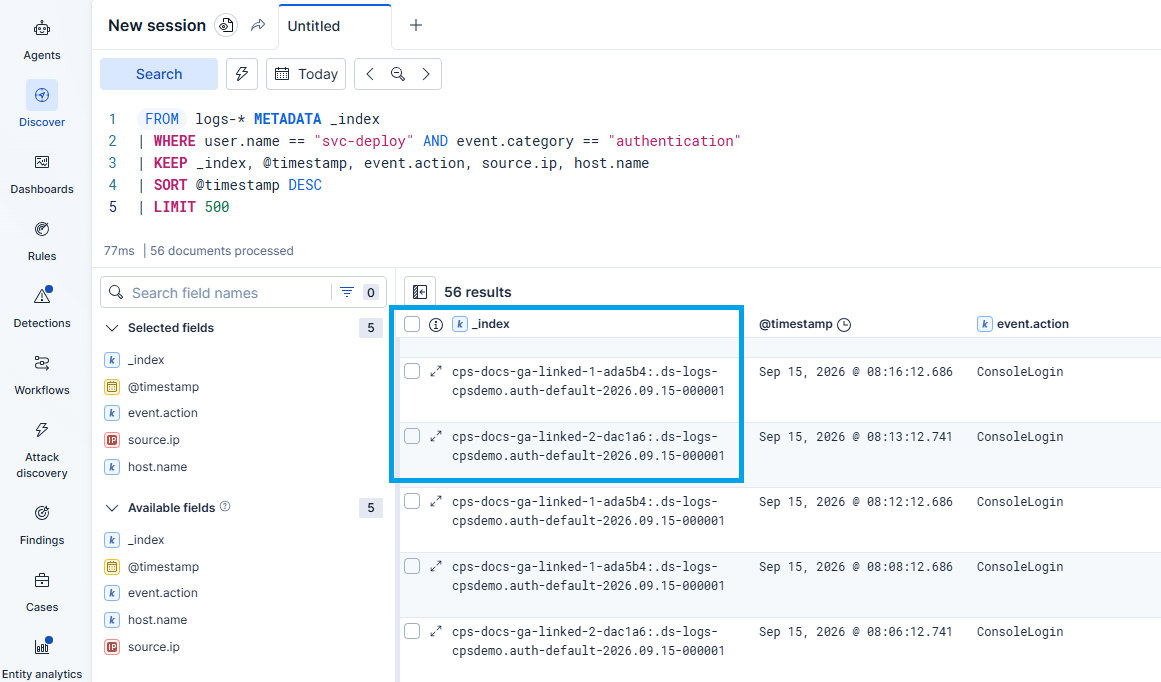
Task: Zoom out the time range
Action: point(398,74)
